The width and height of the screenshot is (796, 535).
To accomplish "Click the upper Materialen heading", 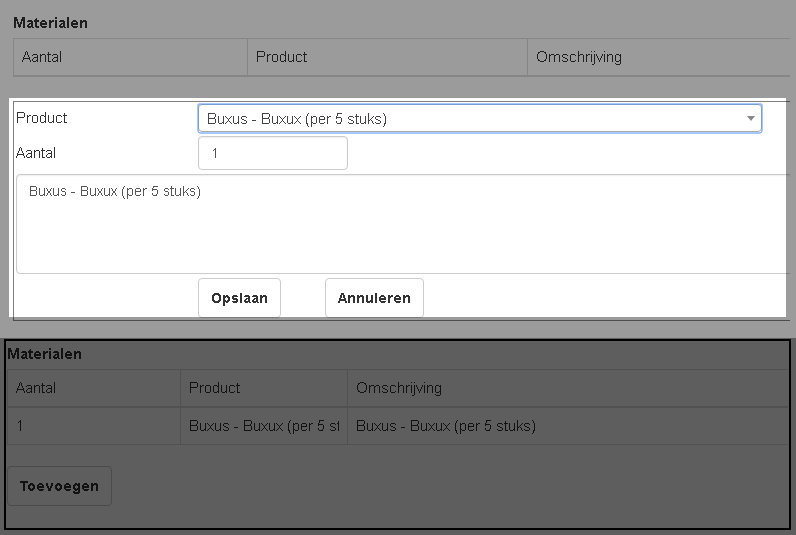I will pyautogui.click(x=50, y=22).
